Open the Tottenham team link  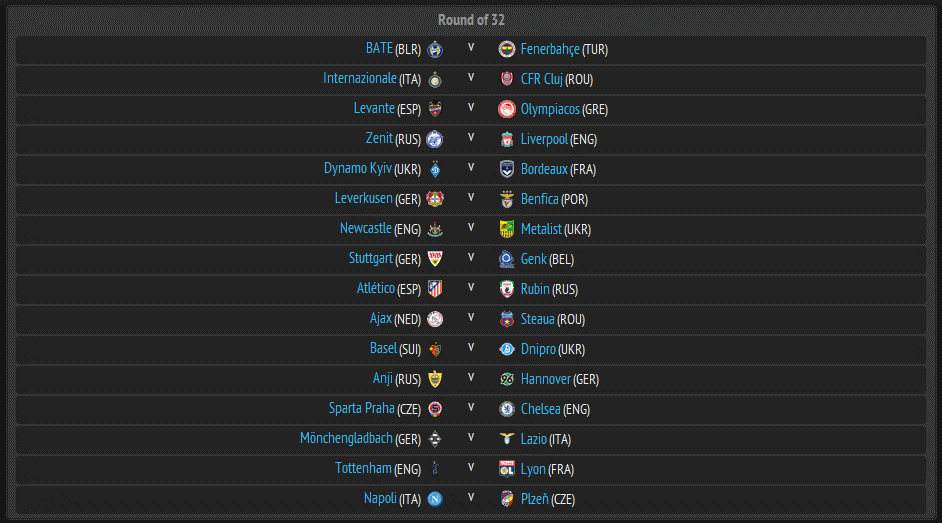point(363,468)
